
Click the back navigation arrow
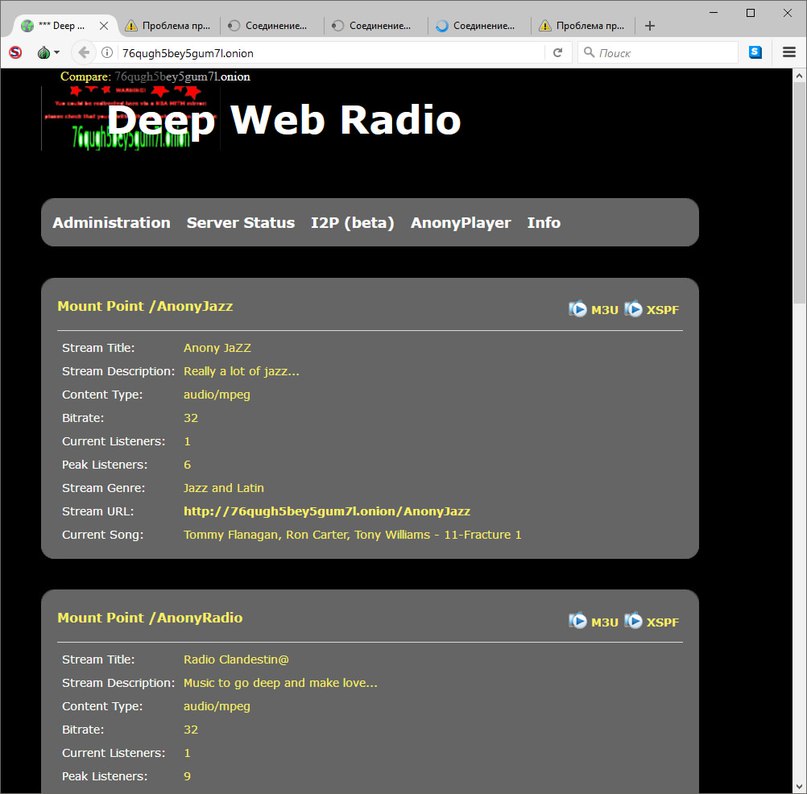tap(83, 53)
